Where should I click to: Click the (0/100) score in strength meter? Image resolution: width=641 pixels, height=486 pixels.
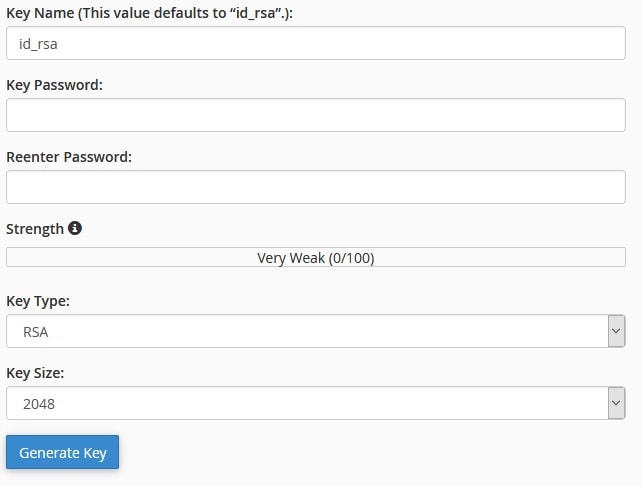coord(352,258)
